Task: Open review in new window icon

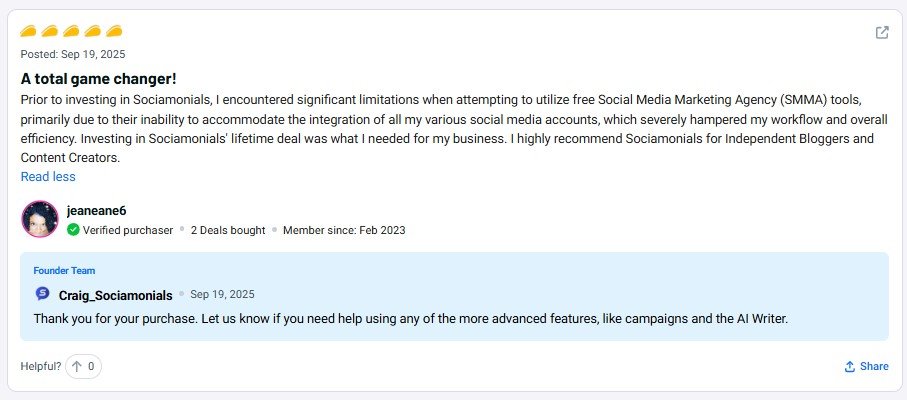Action: [x=882, y=33]
